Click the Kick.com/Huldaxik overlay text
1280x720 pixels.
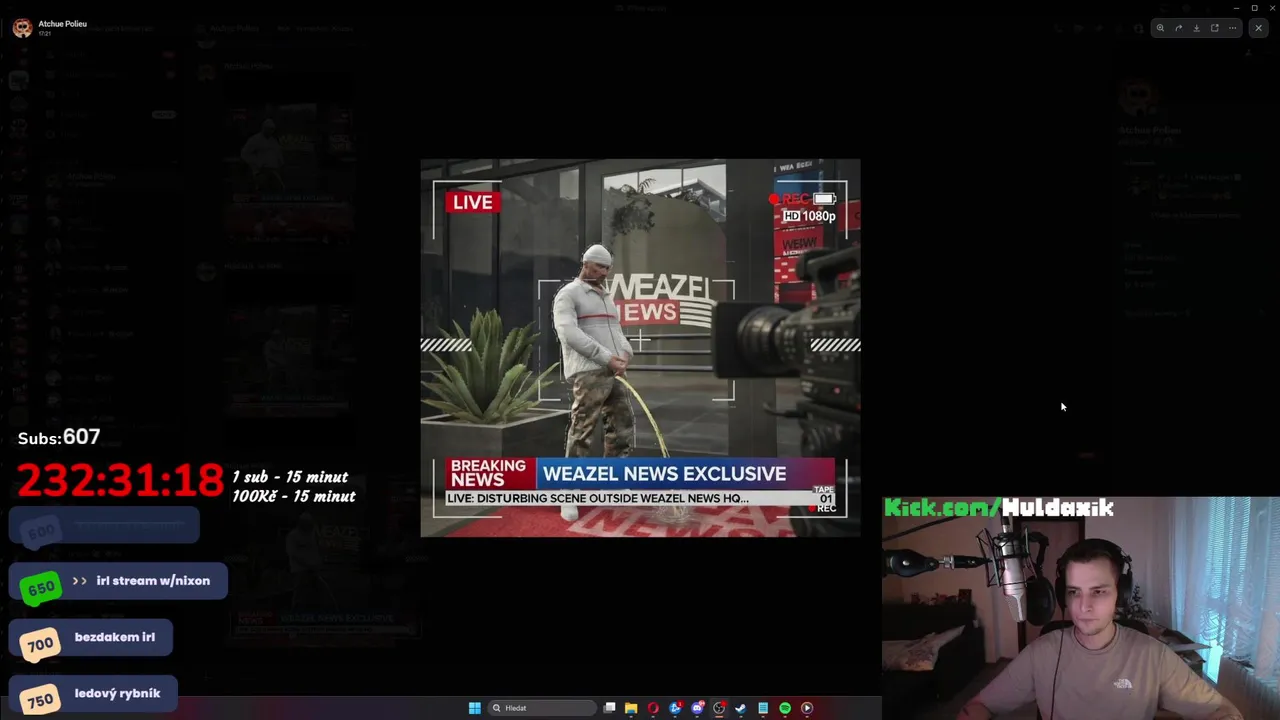pos(998,508)
